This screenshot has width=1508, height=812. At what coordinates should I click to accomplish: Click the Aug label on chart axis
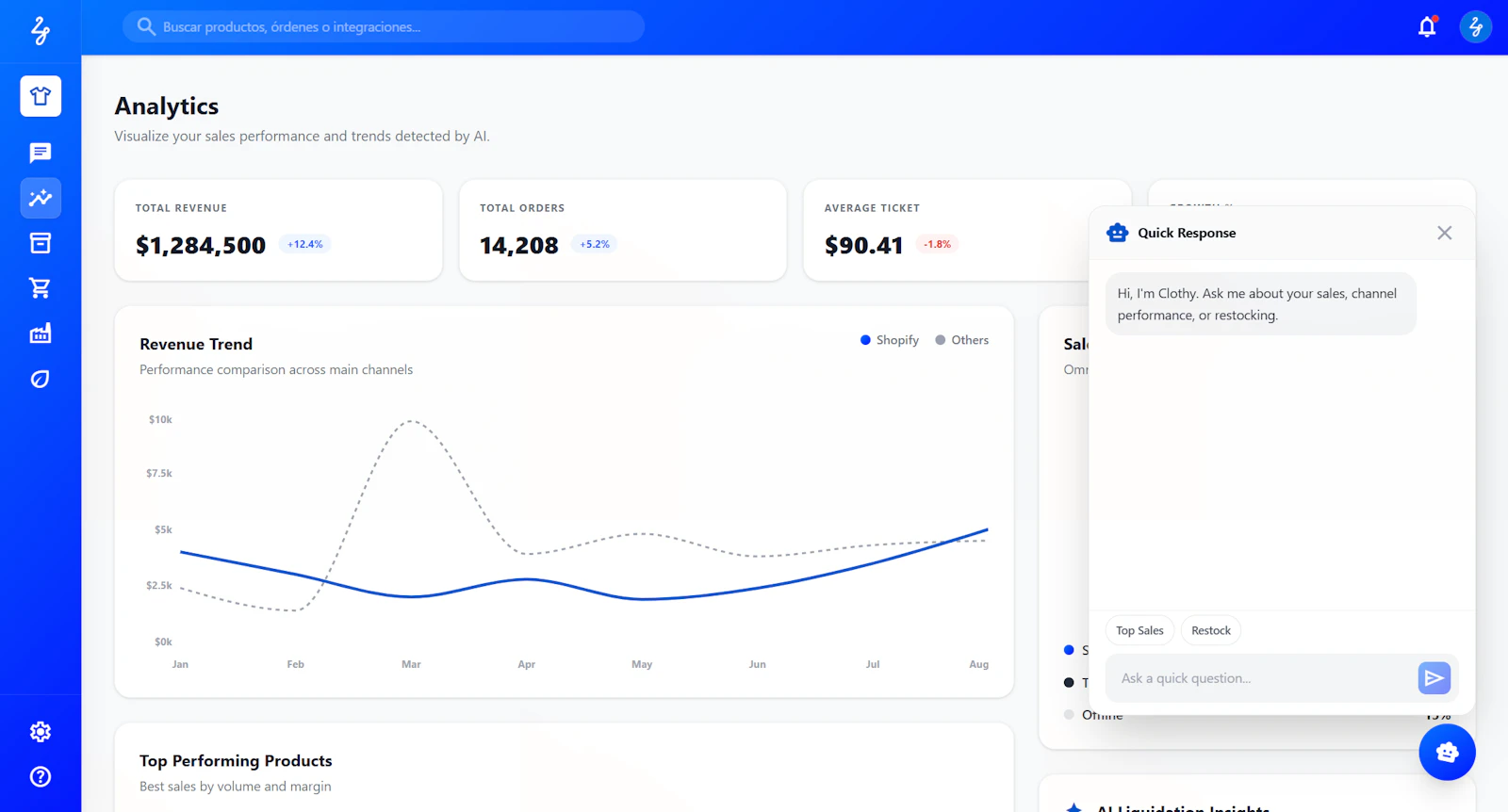[979, 664]
